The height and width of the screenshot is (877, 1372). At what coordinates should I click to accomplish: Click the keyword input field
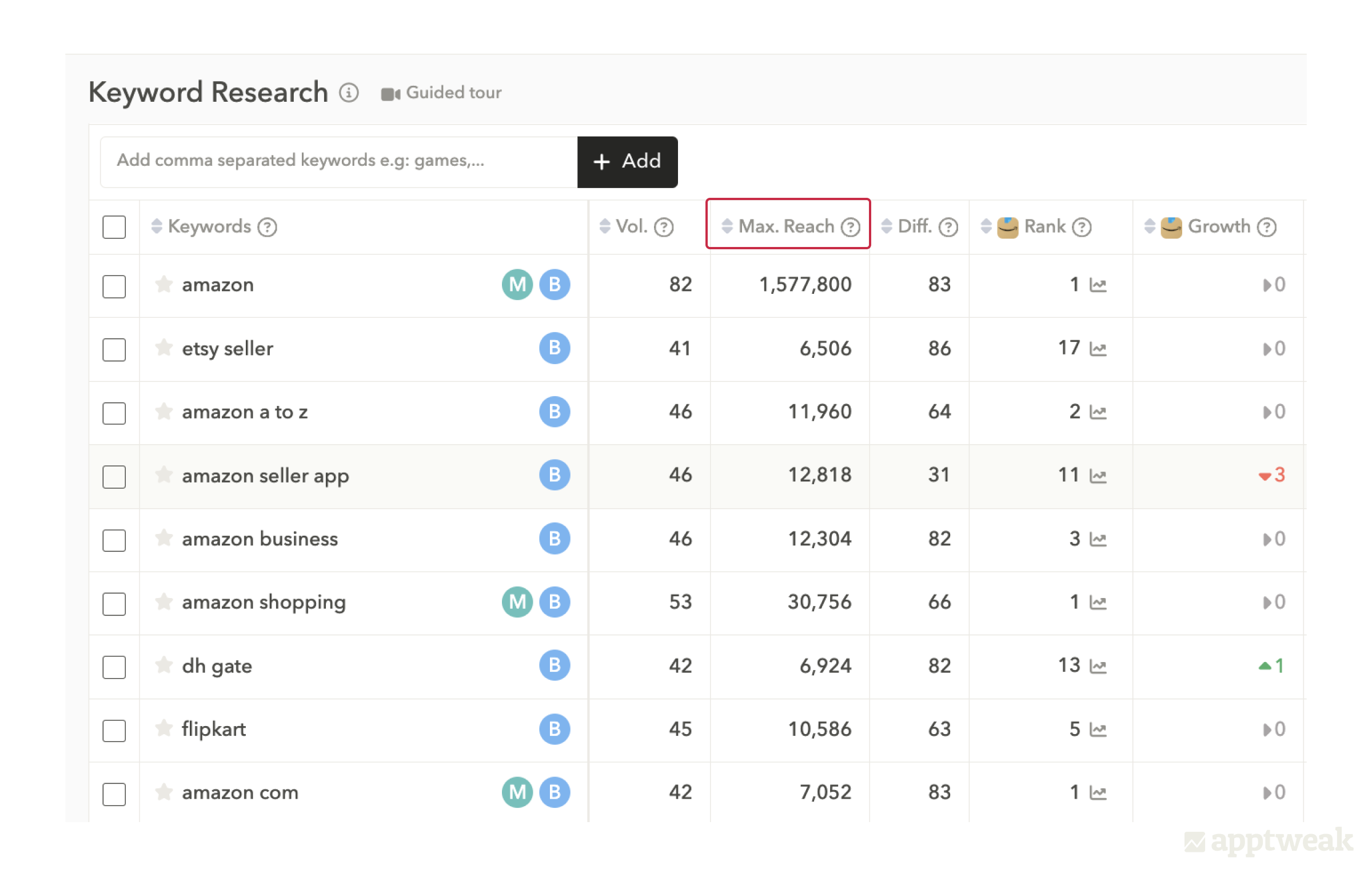(x=338, y=162)
